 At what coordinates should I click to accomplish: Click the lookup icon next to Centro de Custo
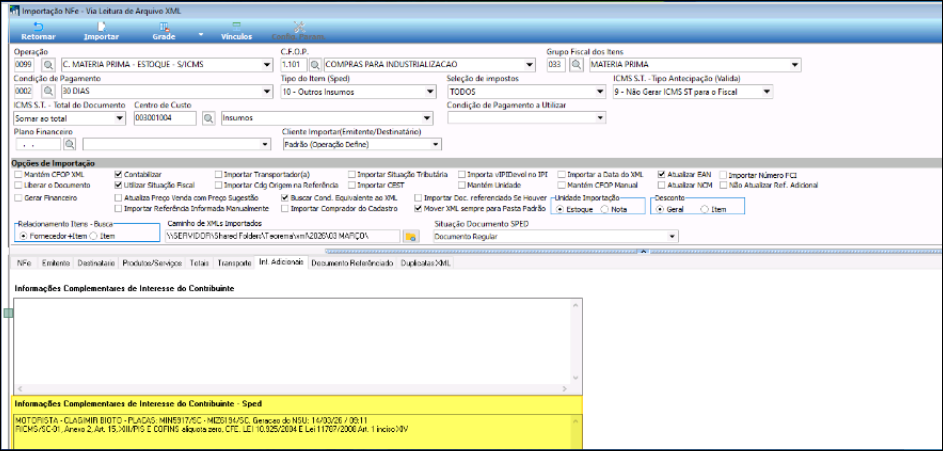pyautogui.click(x=209, y=118)
